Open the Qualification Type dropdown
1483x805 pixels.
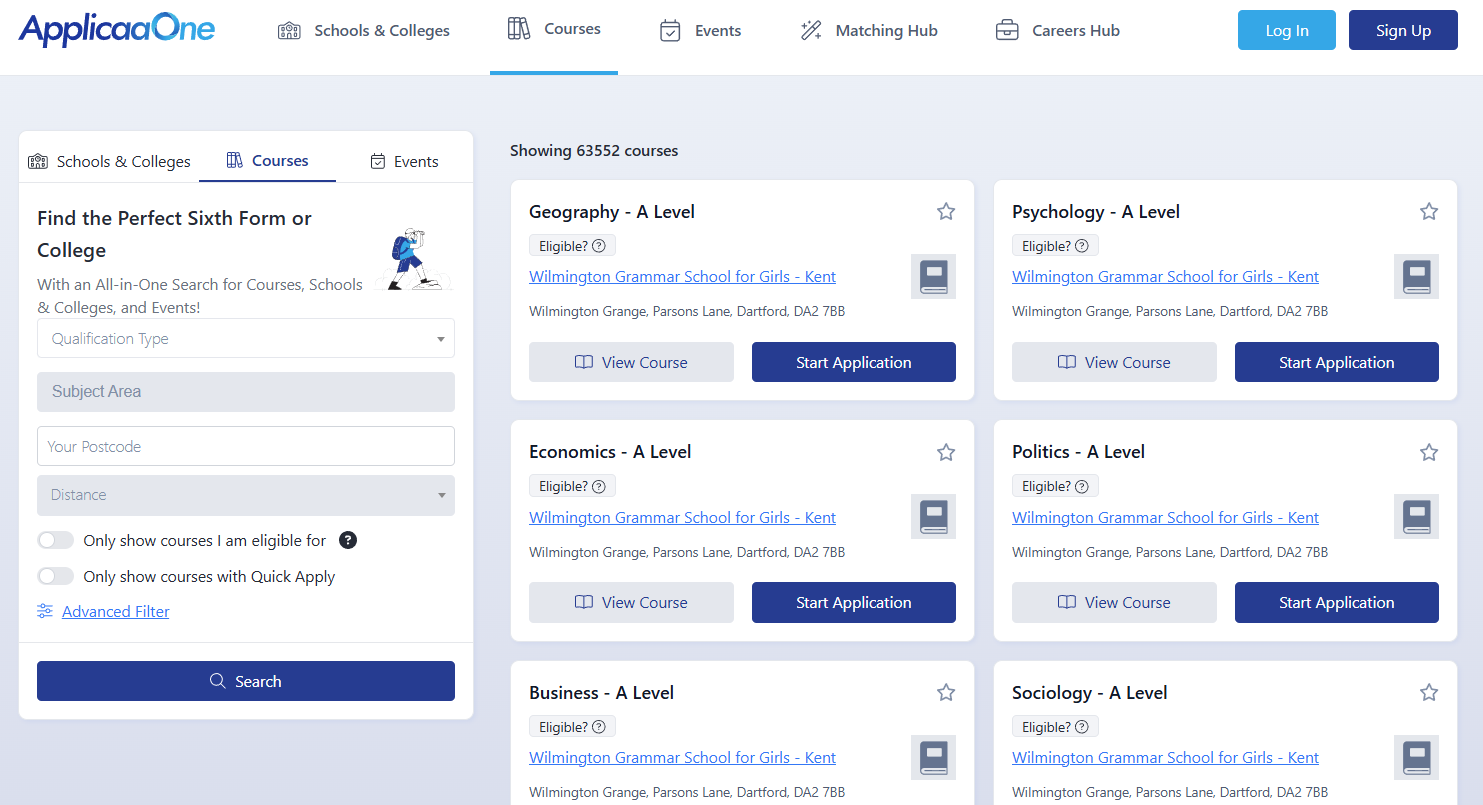245,338
